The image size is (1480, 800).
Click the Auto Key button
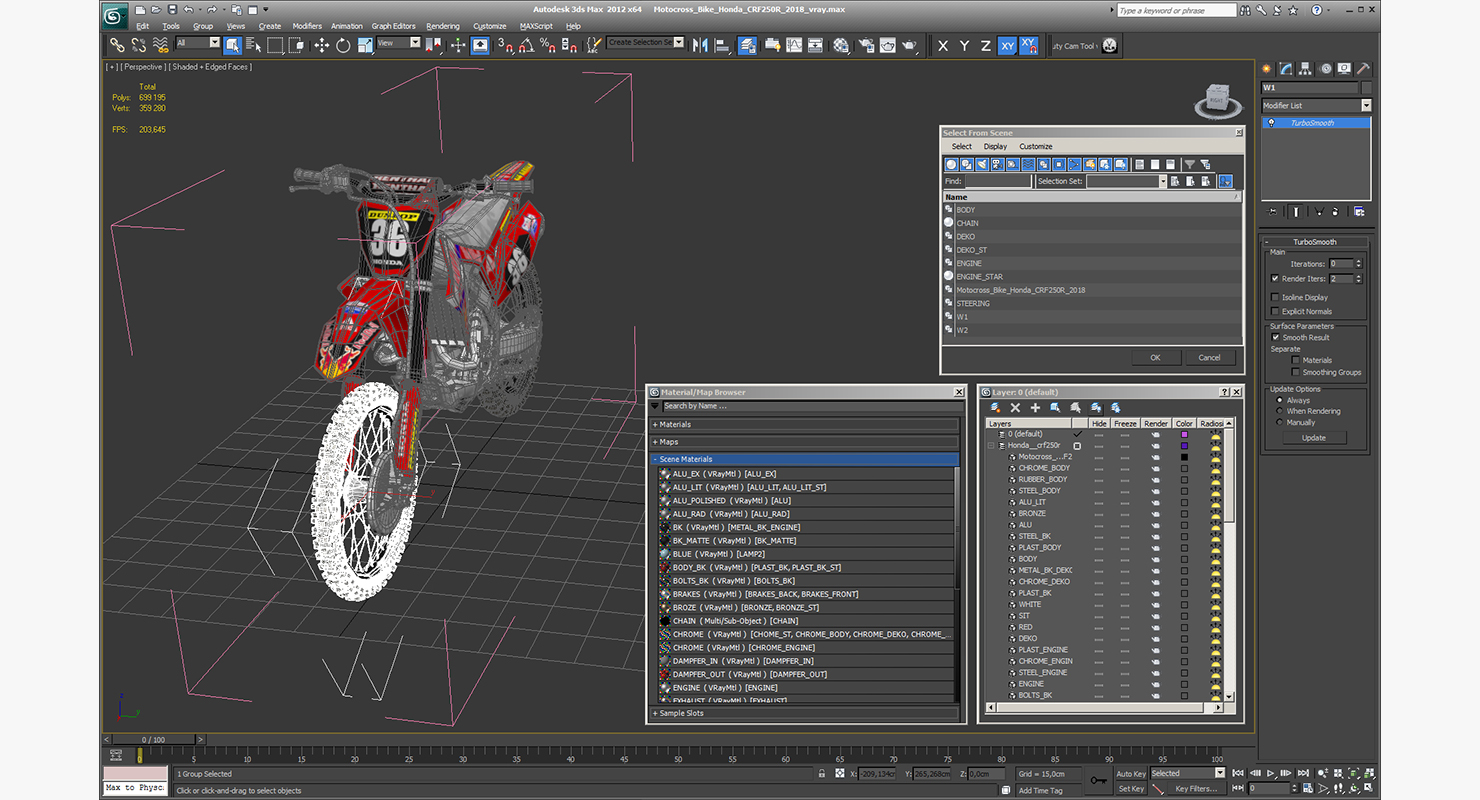click(1130, 773)
